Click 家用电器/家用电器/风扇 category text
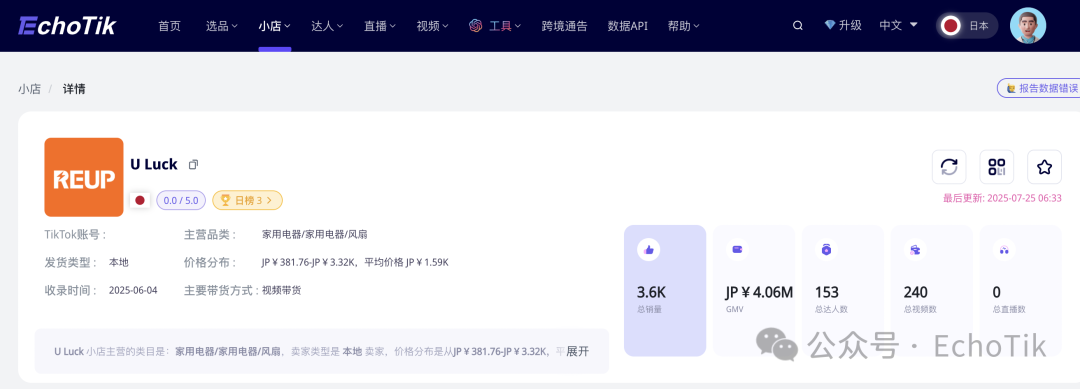This screenshot has width=1080, height=389. coord(315,235)
